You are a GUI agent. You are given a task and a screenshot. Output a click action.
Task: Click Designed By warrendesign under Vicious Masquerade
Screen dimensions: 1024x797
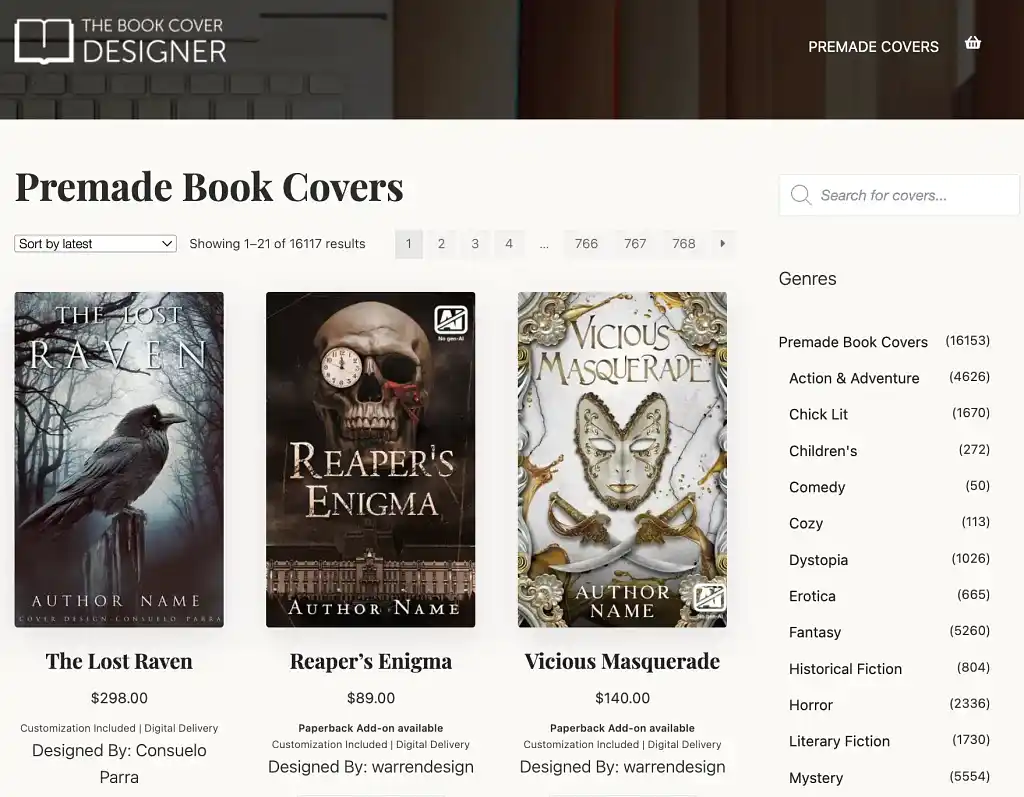pos(622,767)
